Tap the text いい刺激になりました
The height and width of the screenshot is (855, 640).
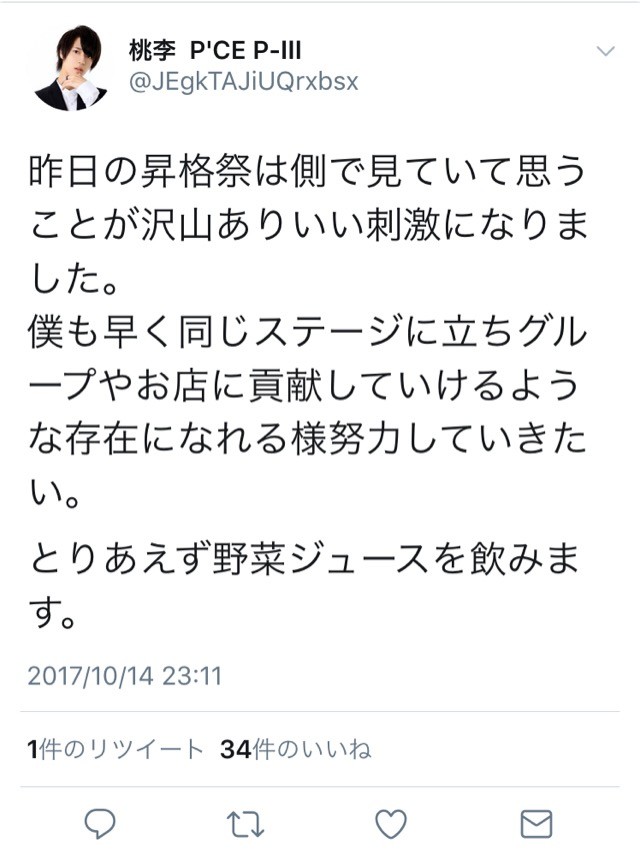tap(308, 251)
